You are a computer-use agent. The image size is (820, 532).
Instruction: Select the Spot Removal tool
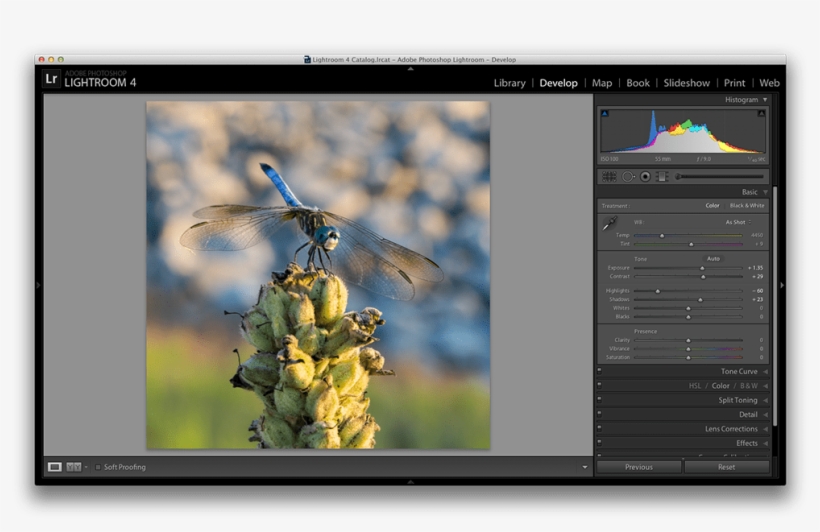point(628,177)
